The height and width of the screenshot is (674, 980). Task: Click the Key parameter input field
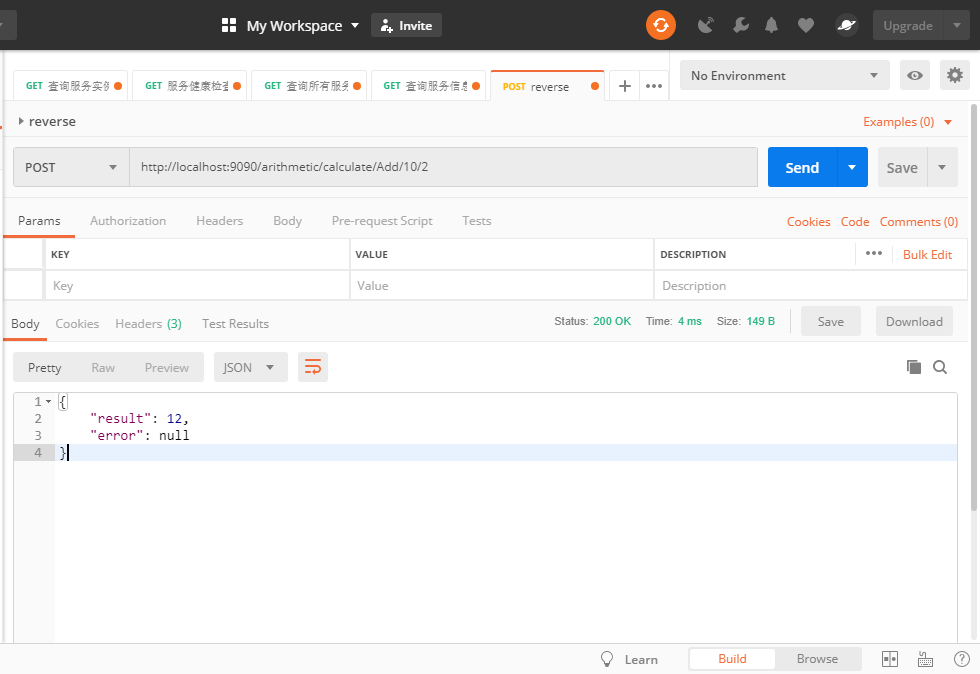click(x=197, y=286)
